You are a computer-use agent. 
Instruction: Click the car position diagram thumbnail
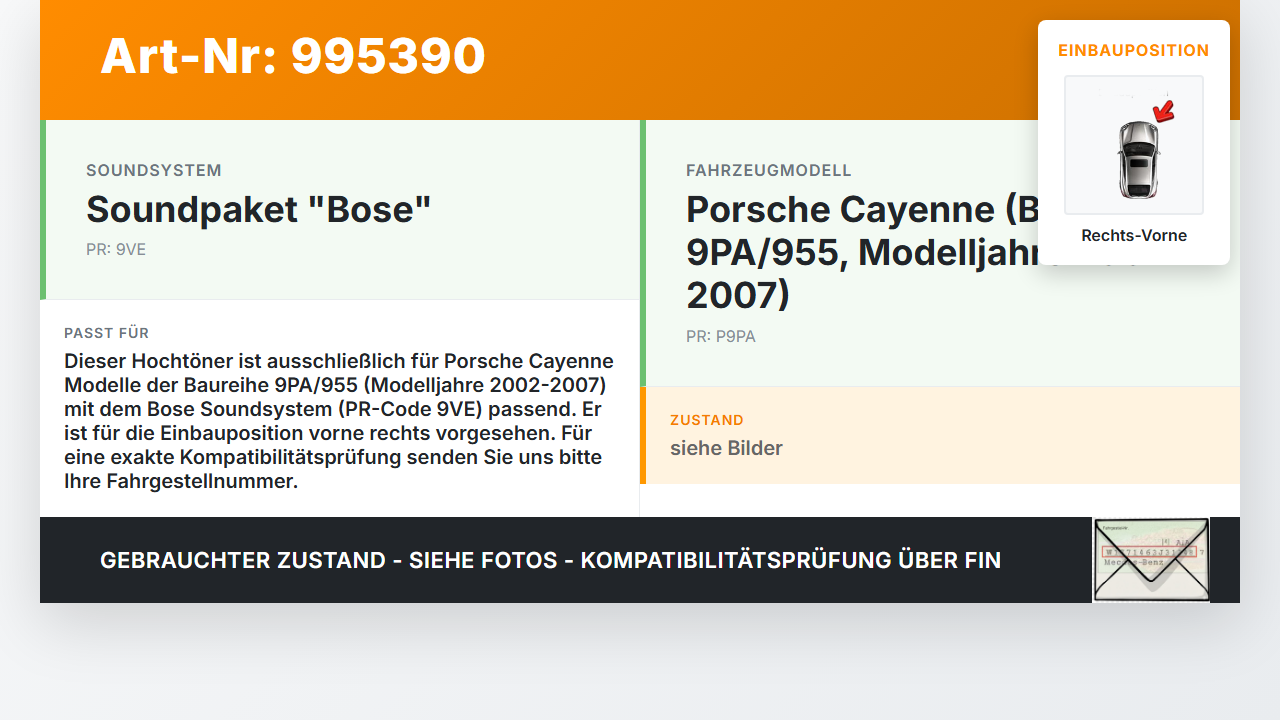pos(1134,145)
